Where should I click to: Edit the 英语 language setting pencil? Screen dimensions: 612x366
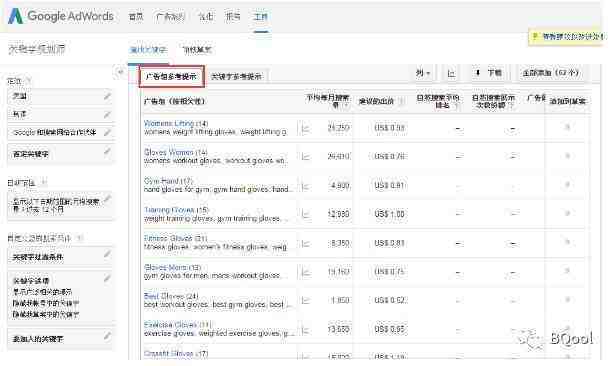(107, 114)
